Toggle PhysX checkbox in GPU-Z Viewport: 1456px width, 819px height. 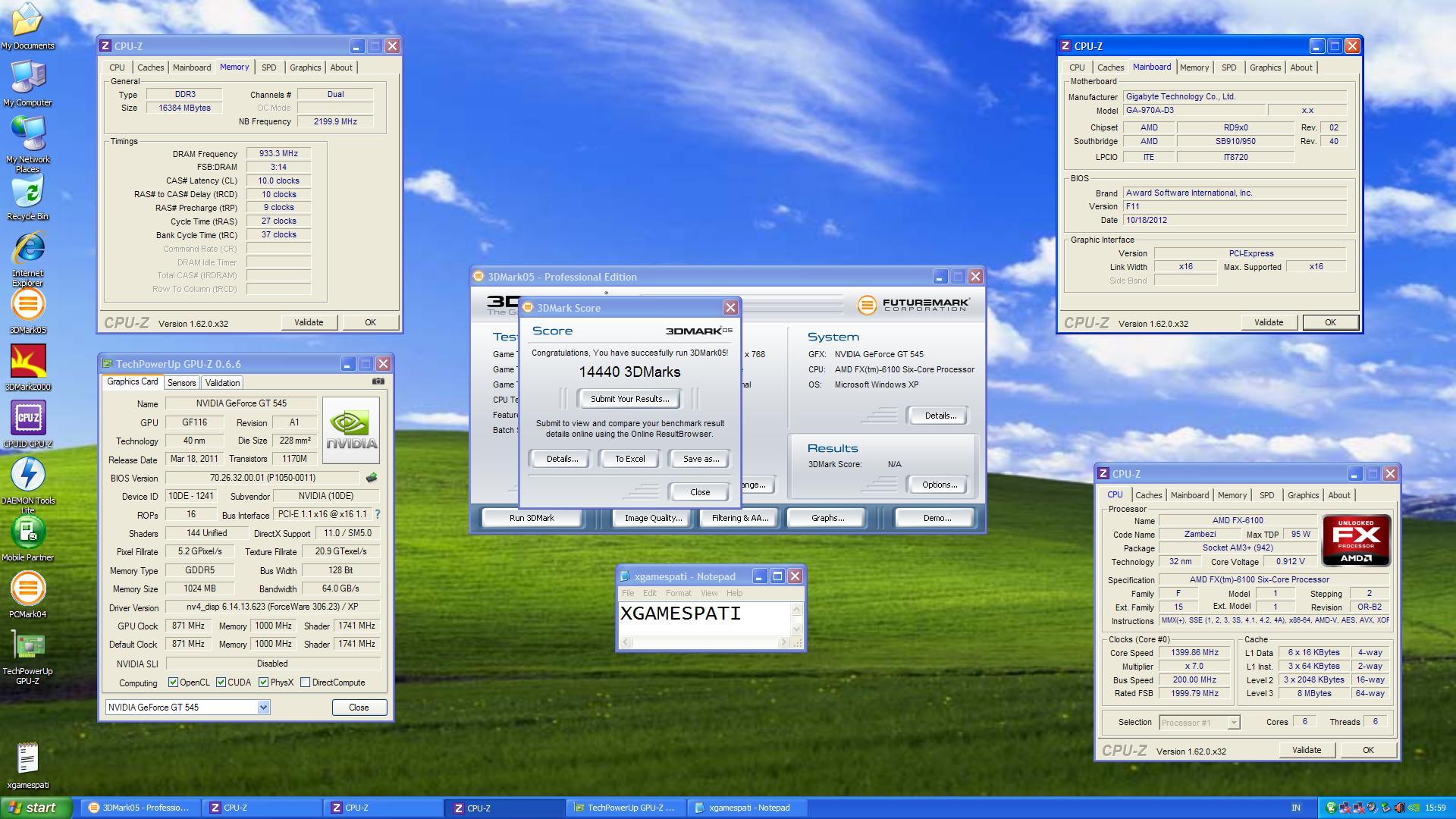coord(263,682)
